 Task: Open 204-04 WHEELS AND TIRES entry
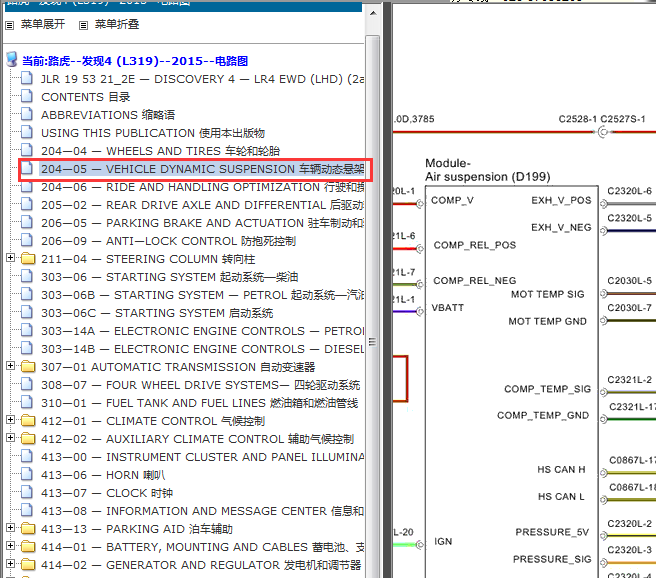(160, 151)
